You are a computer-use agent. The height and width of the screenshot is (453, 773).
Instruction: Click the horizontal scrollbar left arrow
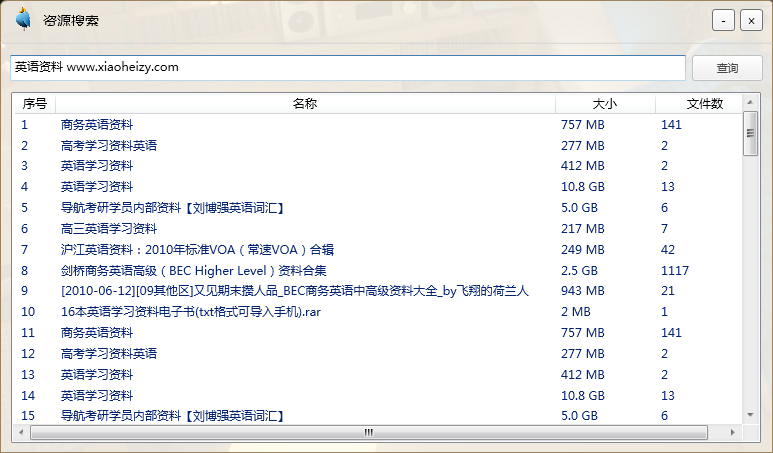coord(21,432)
